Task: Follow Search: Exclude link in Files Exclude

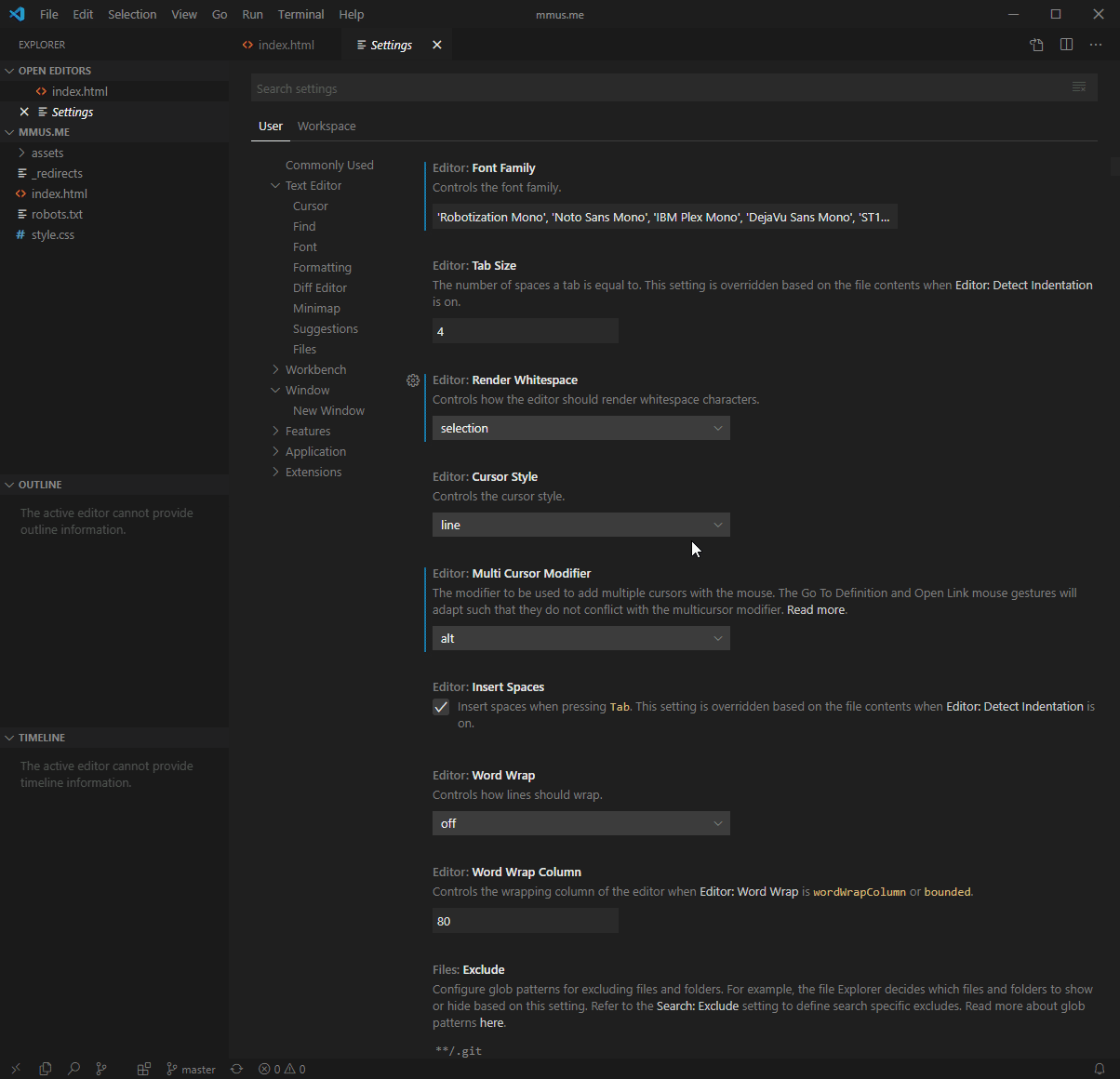Action: (698, 1006)
